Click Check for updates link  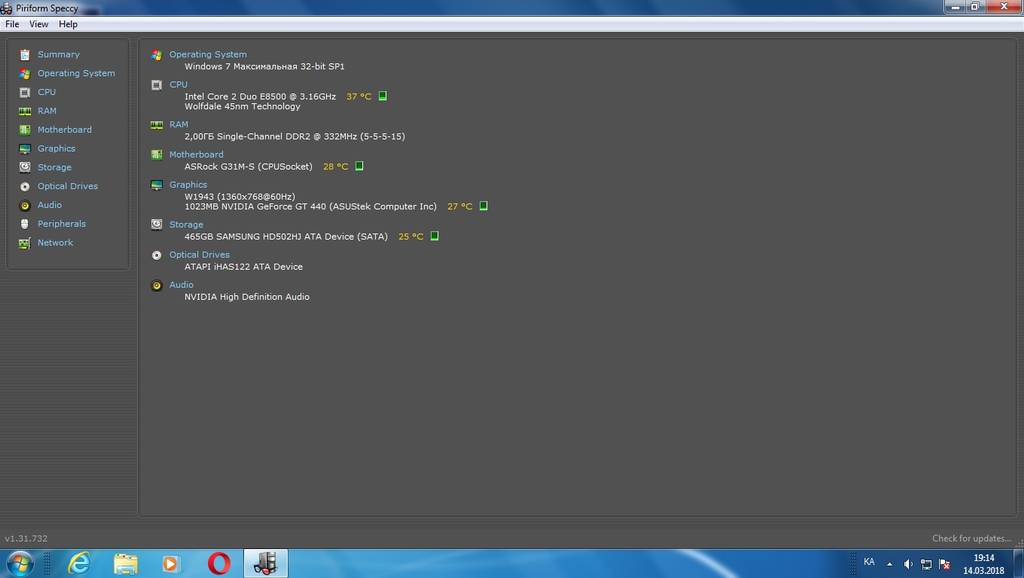pyautogui.click(x=972, y=539)
